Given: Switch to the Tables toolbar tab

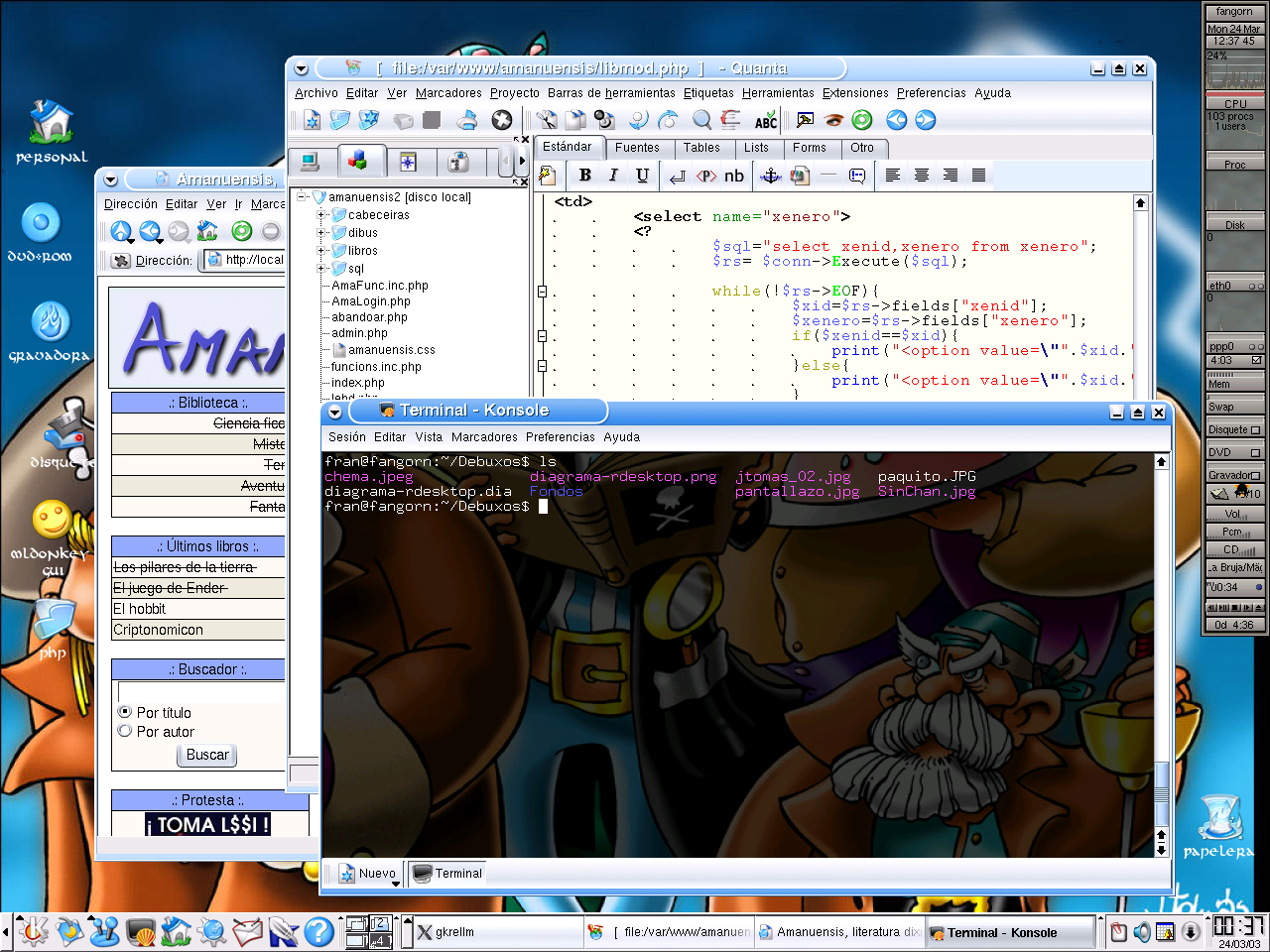Looking at the screenshot, I should (701, 148).
